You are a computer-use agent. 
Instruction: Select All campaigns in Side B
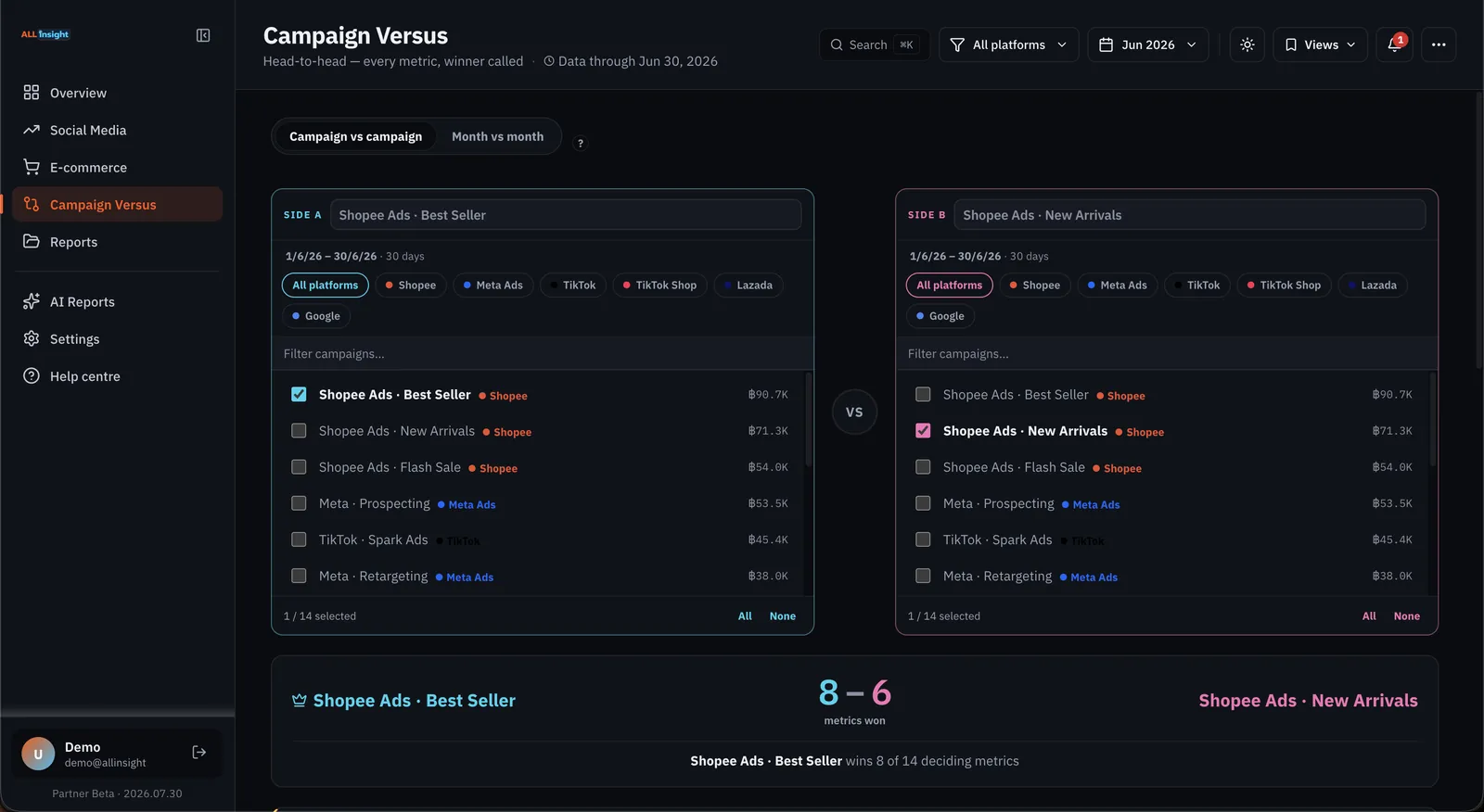[x=1369, y=615]
